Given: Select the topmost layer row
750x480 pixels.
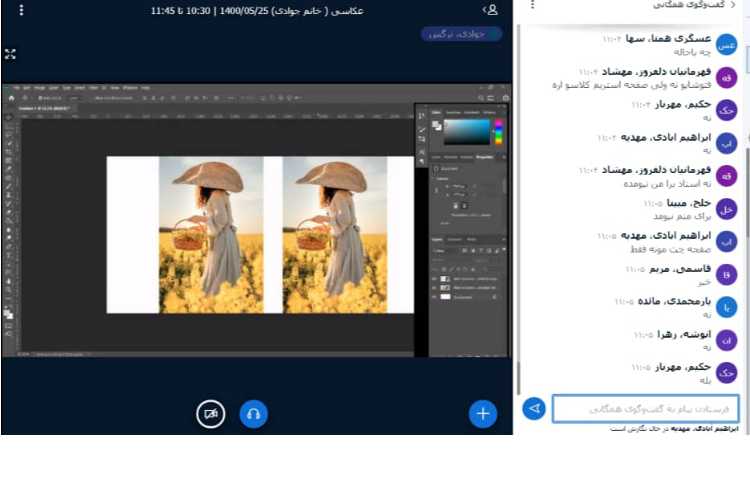Looking at the screenshot, I should tap(467, 279).
